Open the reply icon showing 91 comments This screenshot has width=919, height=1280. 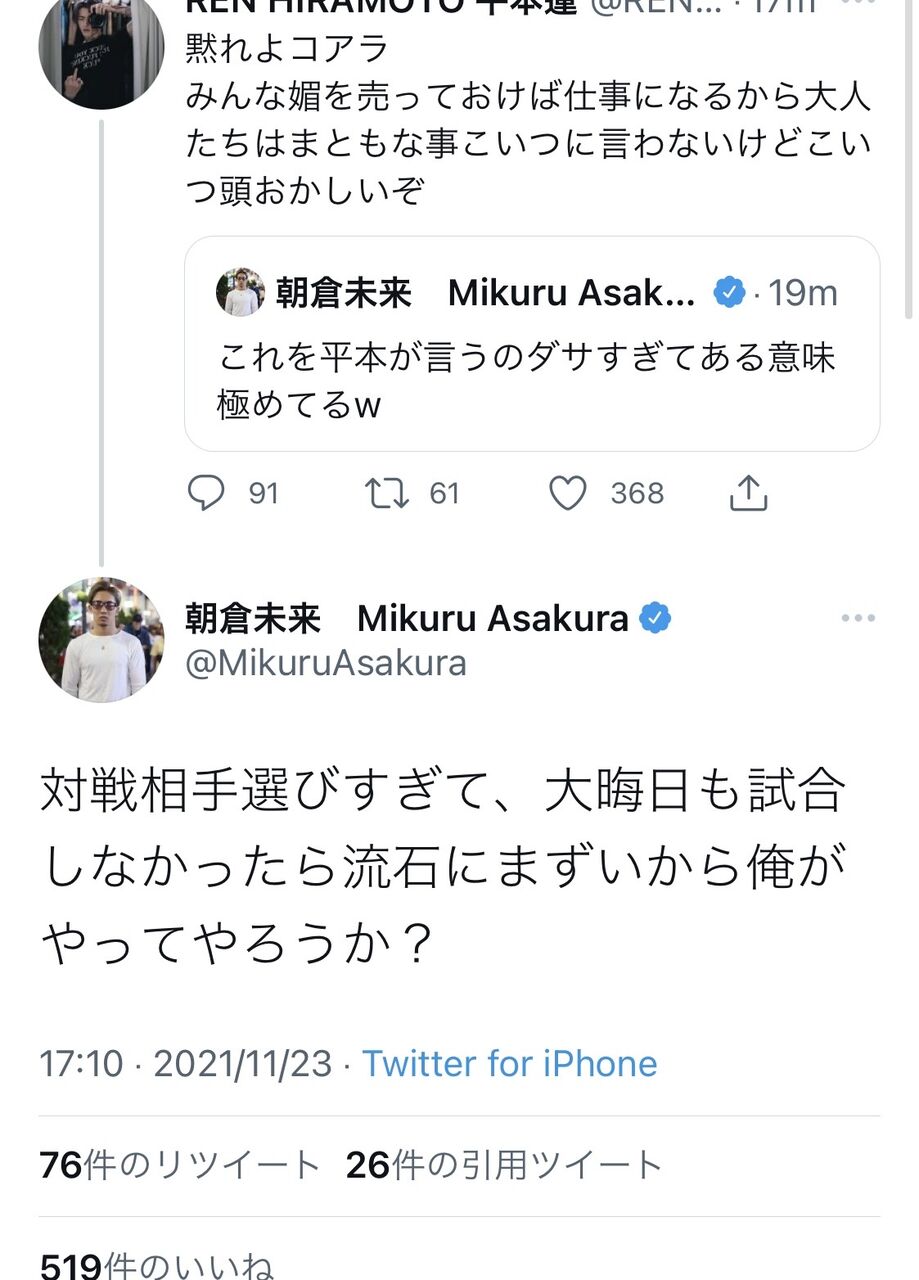coord(207,493)
